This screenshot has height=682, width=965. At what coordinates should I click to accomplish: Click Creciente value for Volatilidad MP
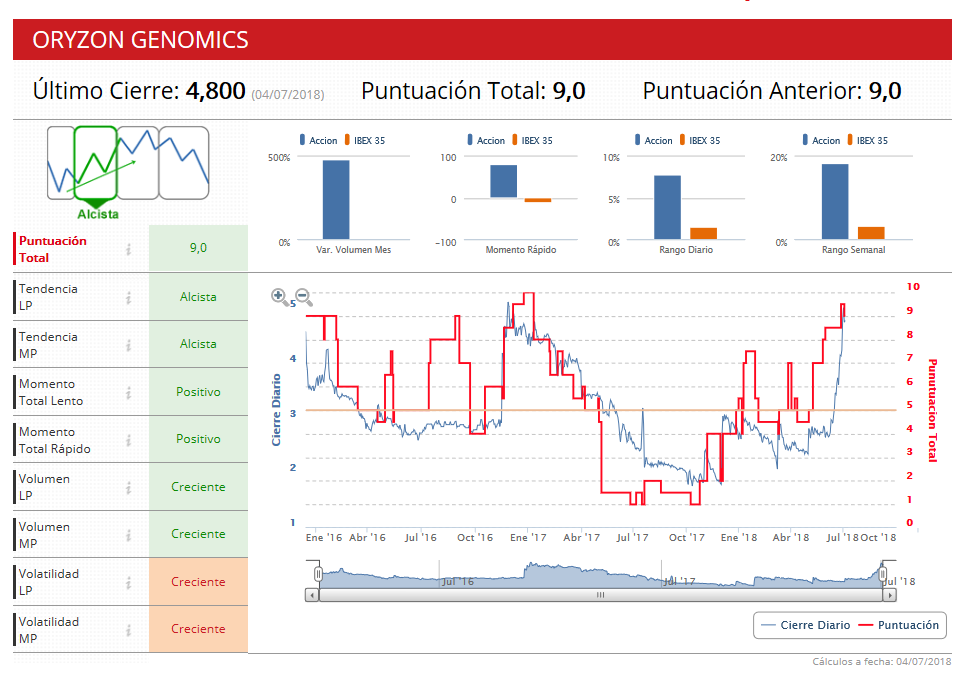click(x=198, y=629)
